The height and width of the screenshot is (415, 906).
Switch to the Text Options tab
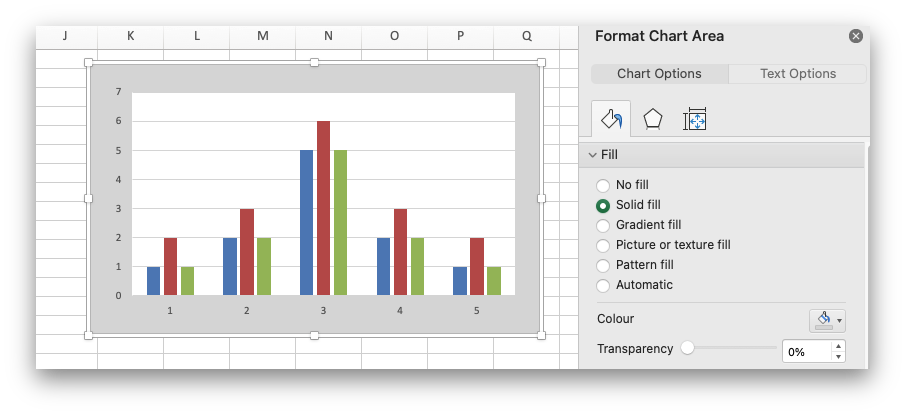click(797, 74)
